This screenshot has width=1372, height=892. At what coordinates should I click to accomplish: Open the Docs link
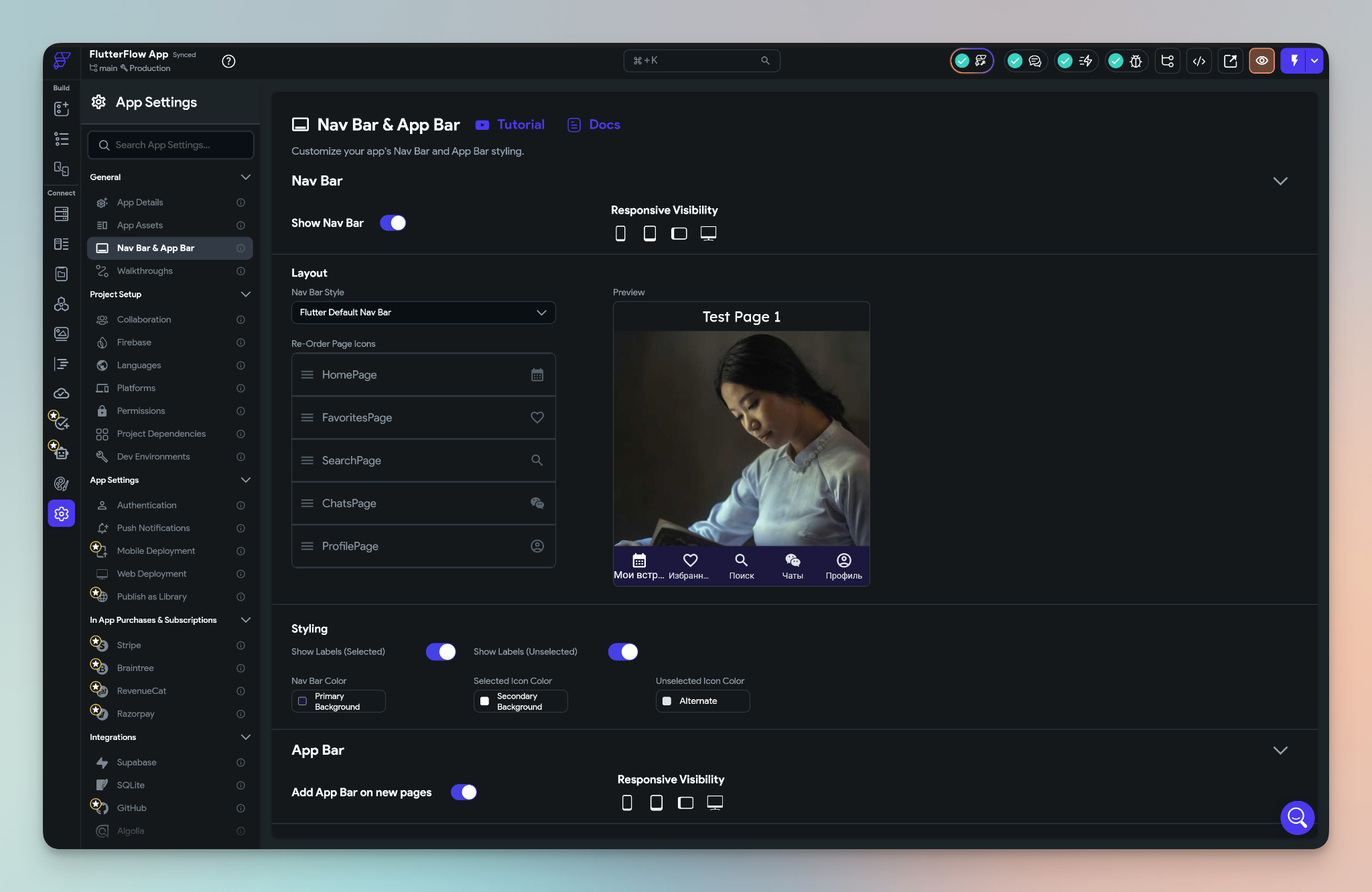604,125
